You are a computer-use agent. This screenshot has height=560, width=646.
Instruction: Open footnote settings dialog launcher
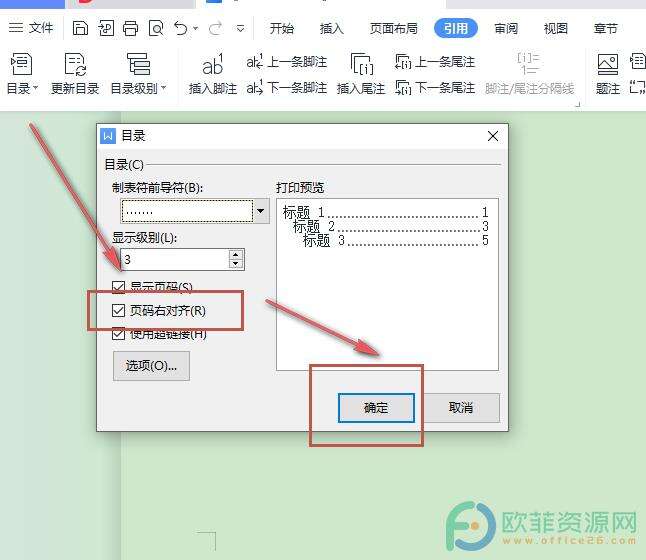[578, 105]
